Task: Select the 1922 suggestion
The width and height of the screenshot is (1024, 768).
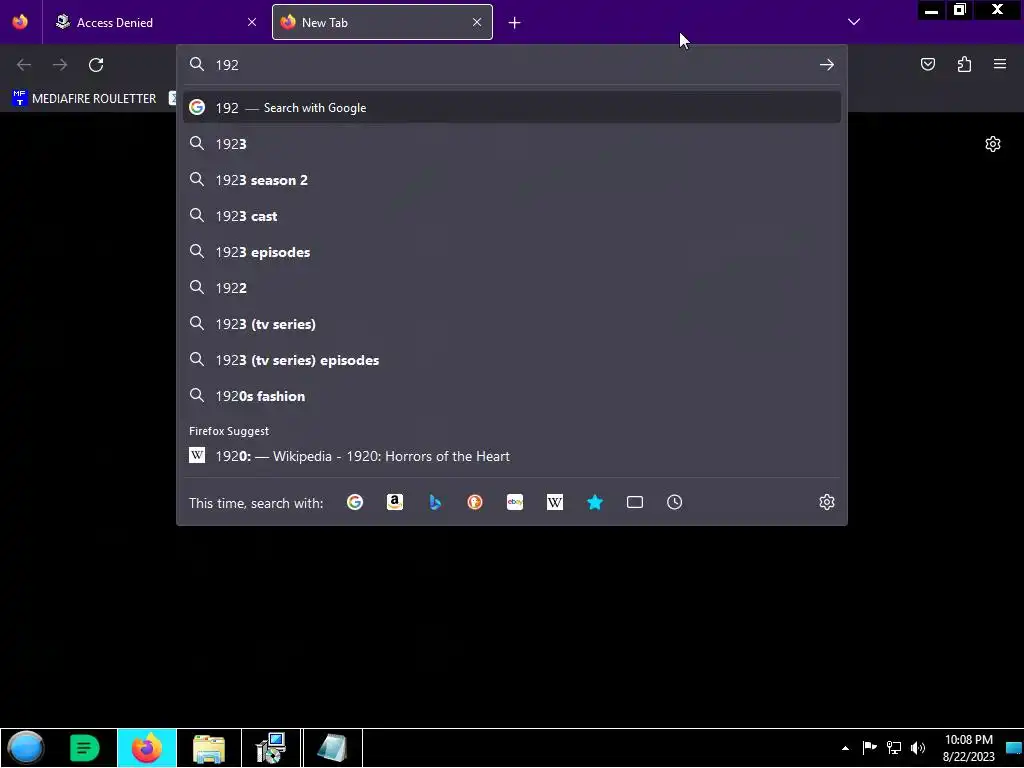Action: [x=512, y=288]
